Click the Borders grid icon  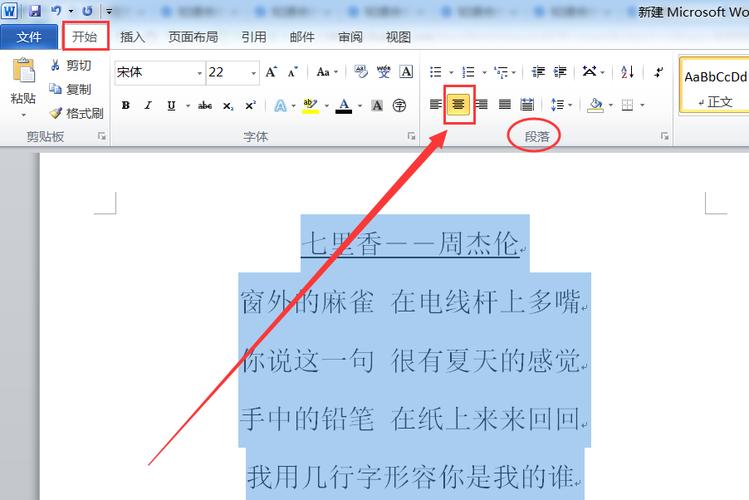[x=627, y=105]
